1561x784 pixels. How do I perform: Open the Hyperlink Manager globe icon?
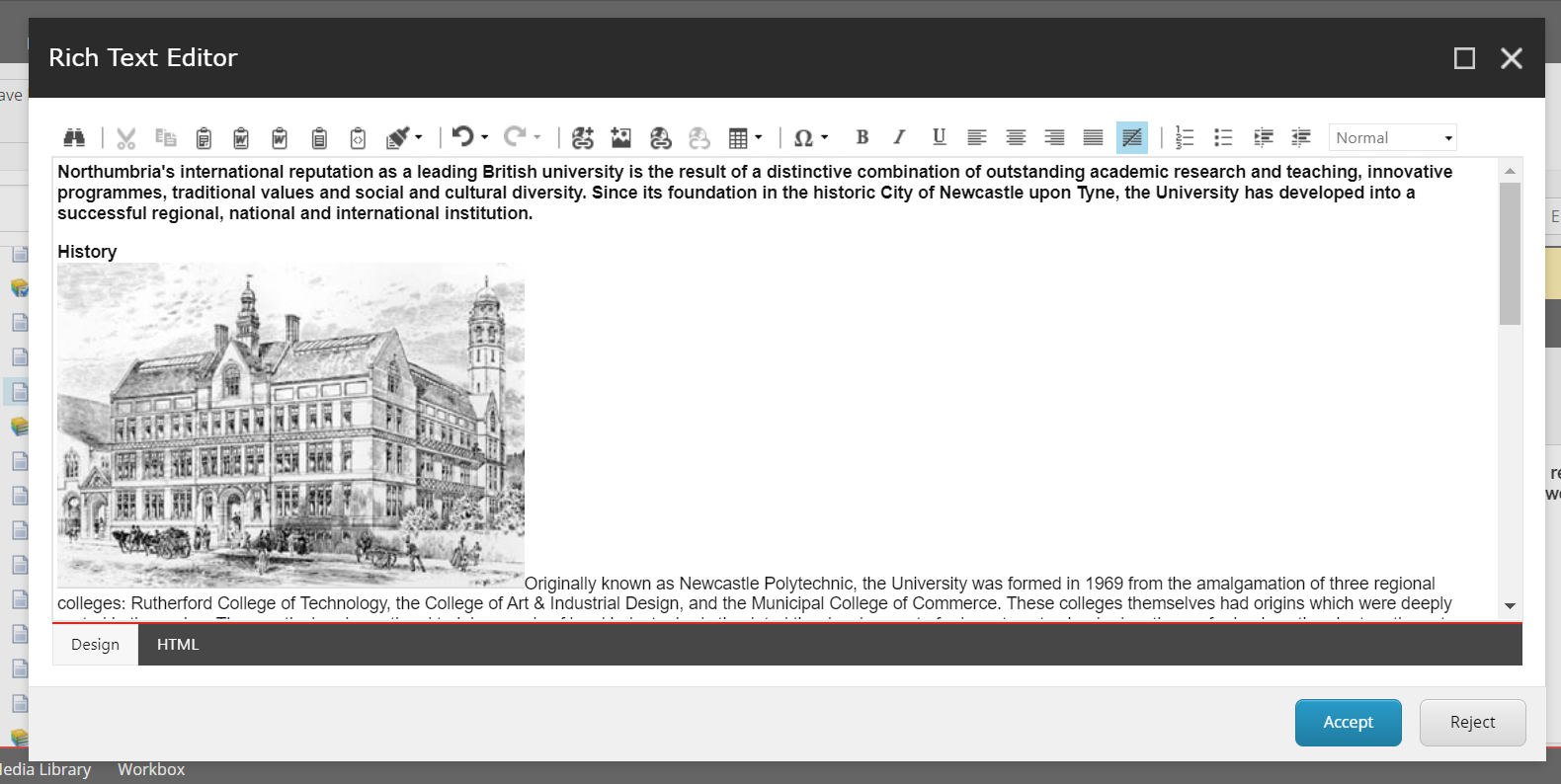(x=660, y=137)
